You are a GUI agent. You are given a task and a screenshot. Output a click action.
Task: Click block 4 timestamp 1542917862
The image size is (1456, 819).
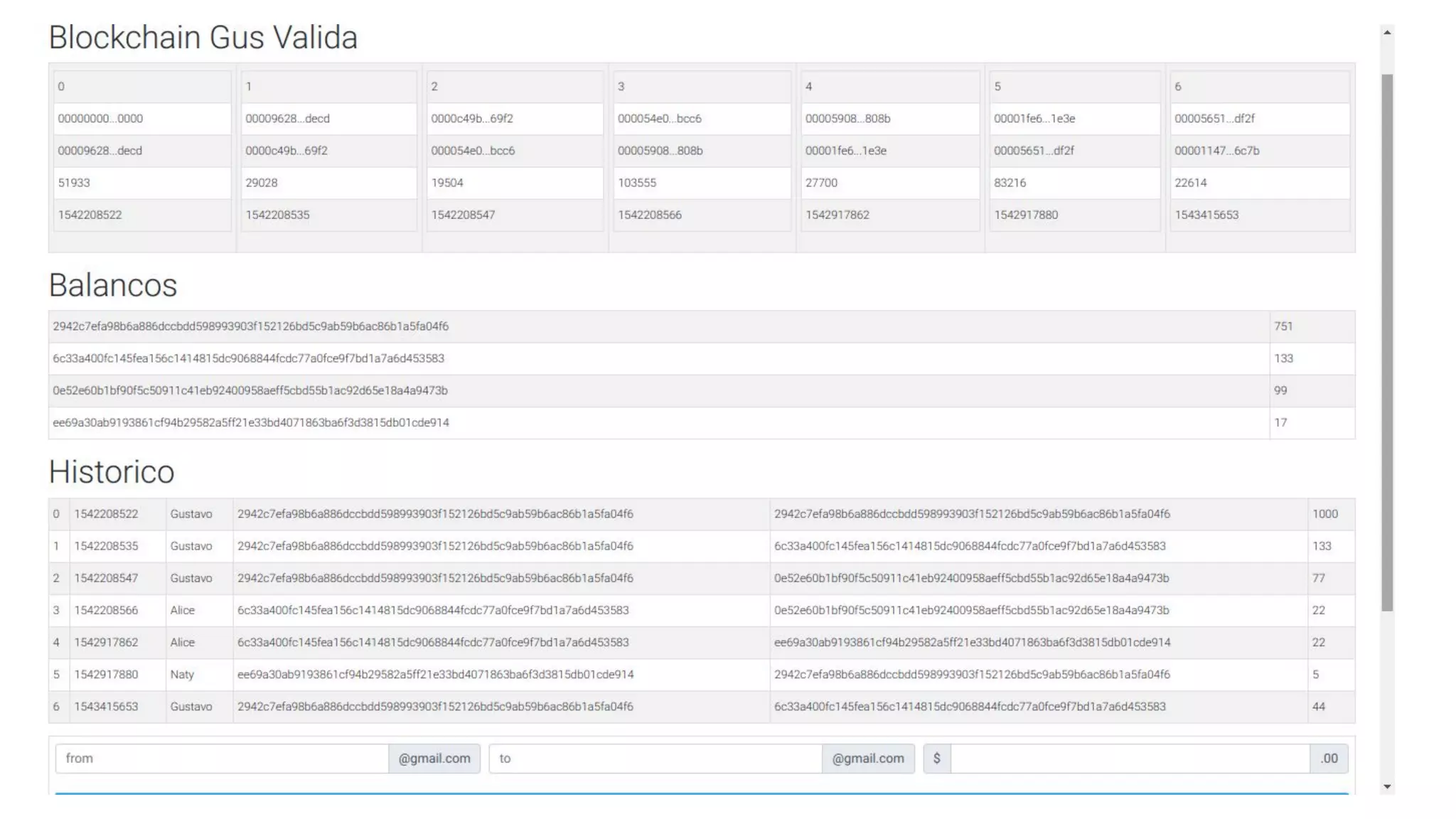(x=837, y=215)
